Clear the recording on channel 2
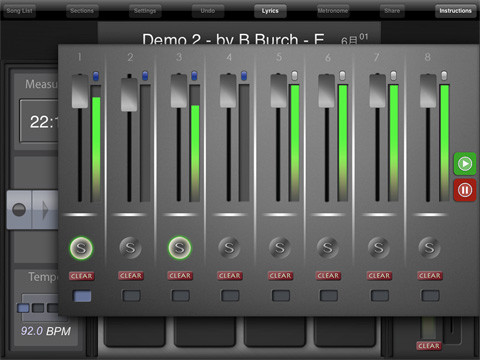Image resolution: width=480 pixels, height=360 pixels. (131, 276)
